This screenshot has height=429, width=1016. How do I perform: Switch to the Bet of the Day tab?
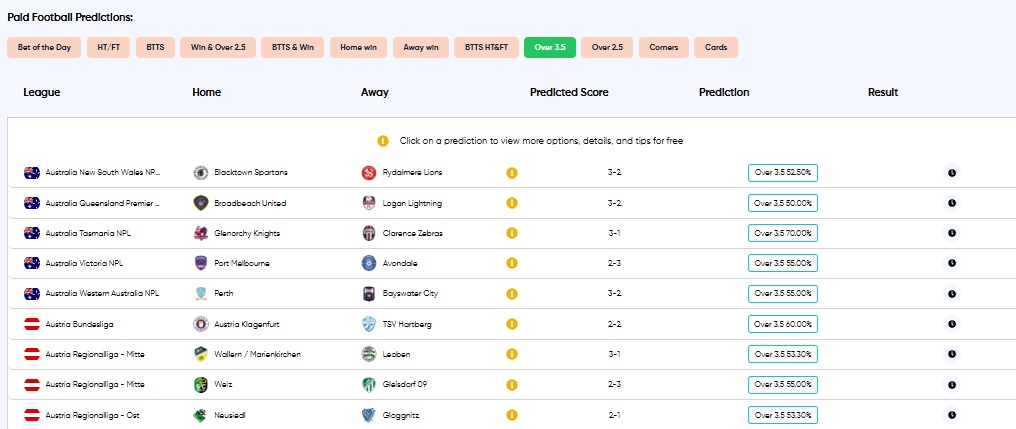pyautogui.click(x=44, y=47)
